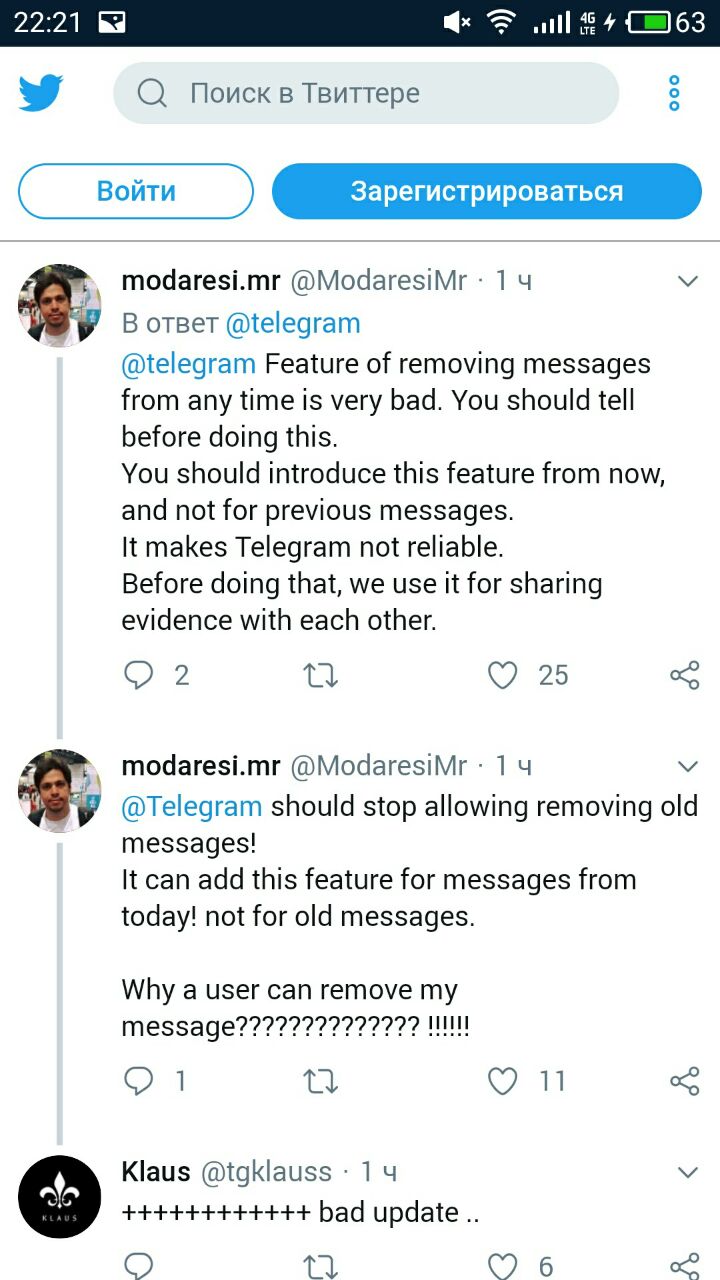Retweet the second modaresi.mr tweet
The height and width of the screenshot is (1280, 720).
coord(320,1081)
